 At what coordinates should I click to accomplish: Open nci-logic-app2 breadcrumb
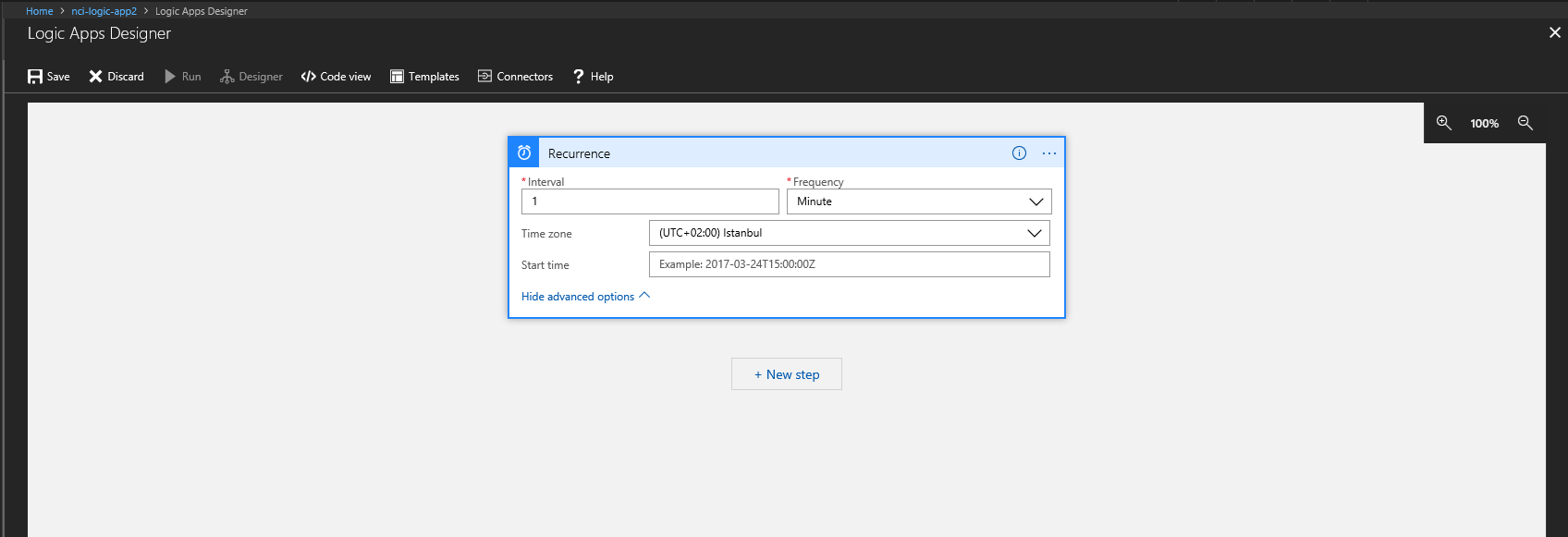tap(104, 11)
